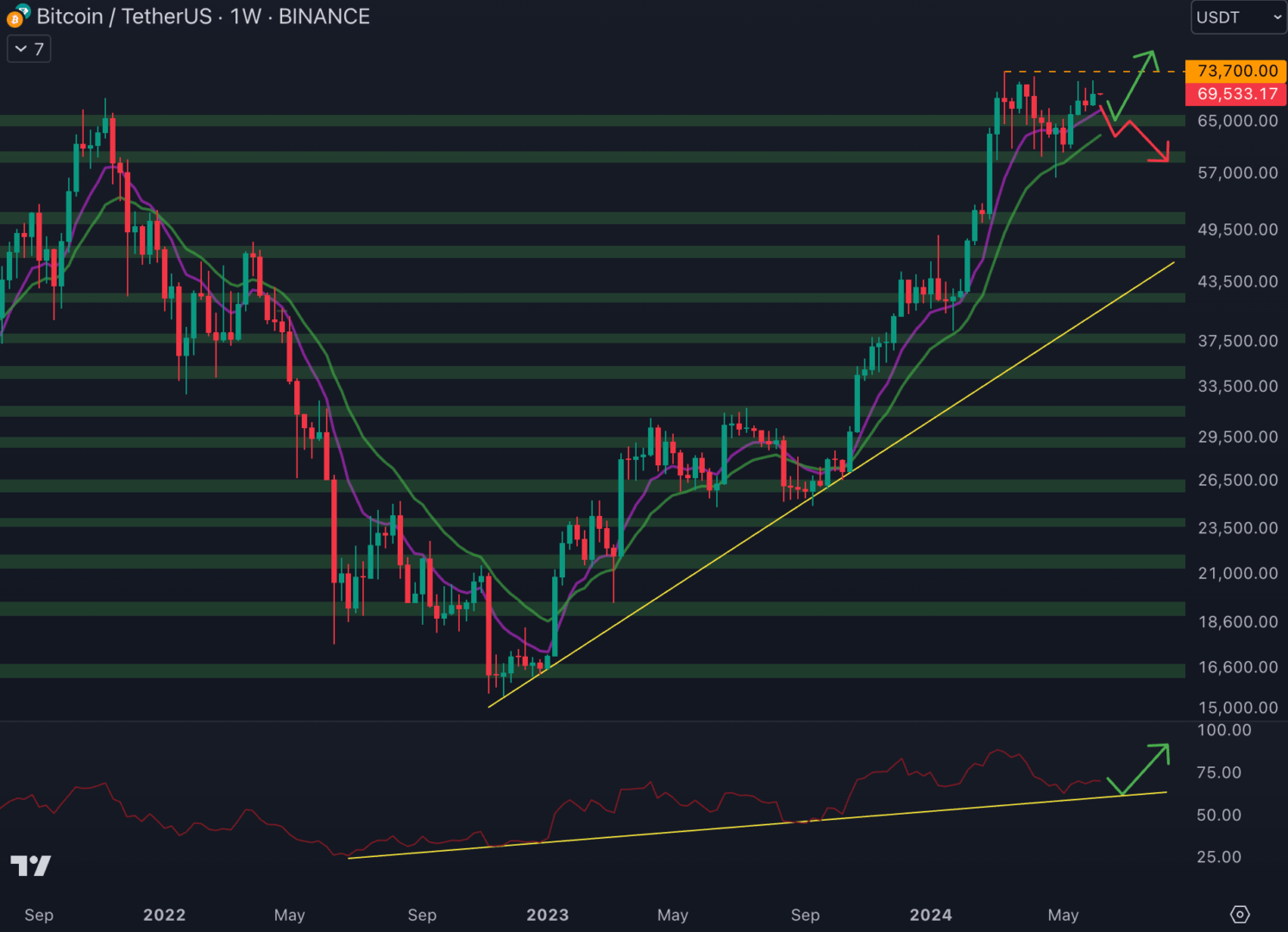The width and height of the screenshot is (1288, 932).
Task: Open the chevron next to the 7 counter
Action: coord(20,49)
